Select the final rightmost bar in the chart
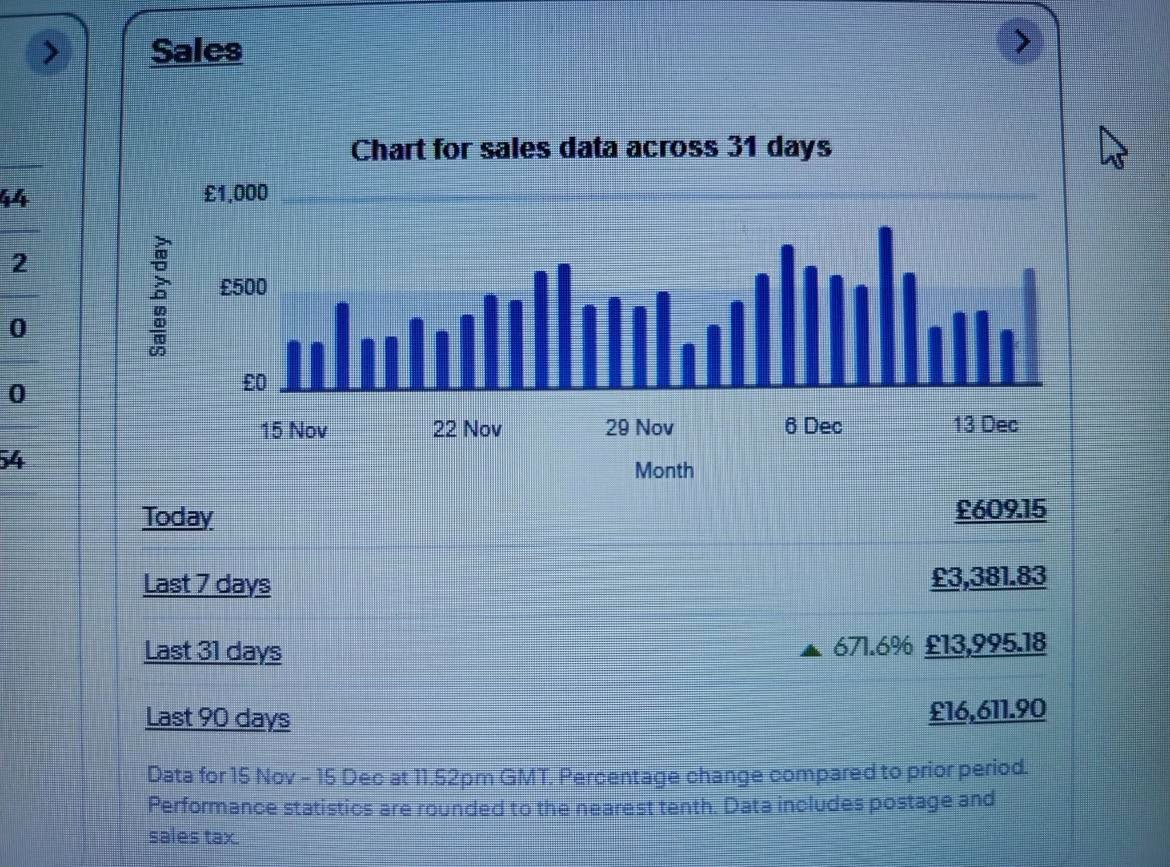 [1029, 327]
